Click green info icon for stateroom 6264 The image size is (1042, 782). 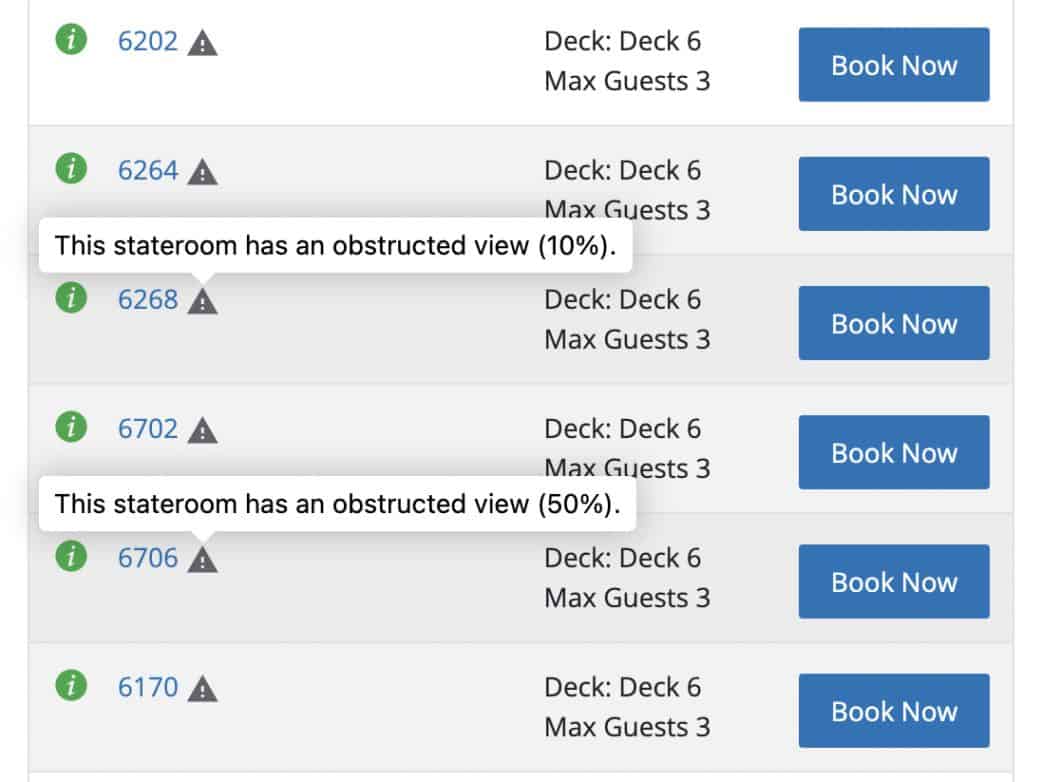[x=70, y=169]
